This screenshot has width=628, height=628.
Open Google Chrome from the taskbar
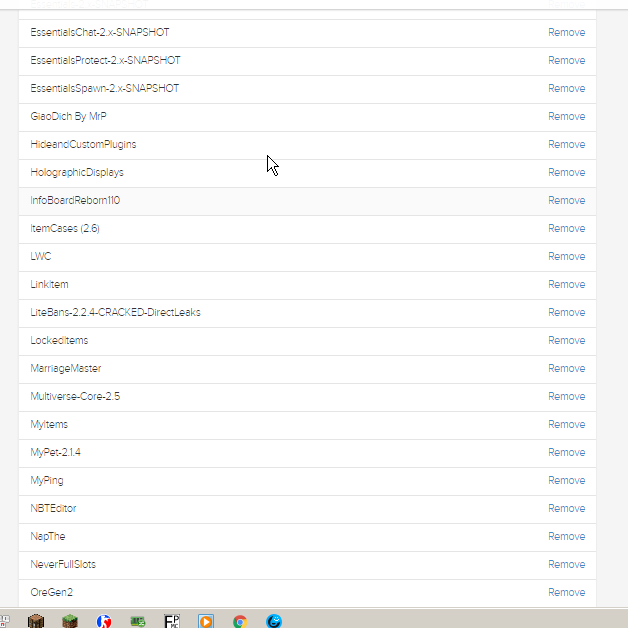click(240, 621)
